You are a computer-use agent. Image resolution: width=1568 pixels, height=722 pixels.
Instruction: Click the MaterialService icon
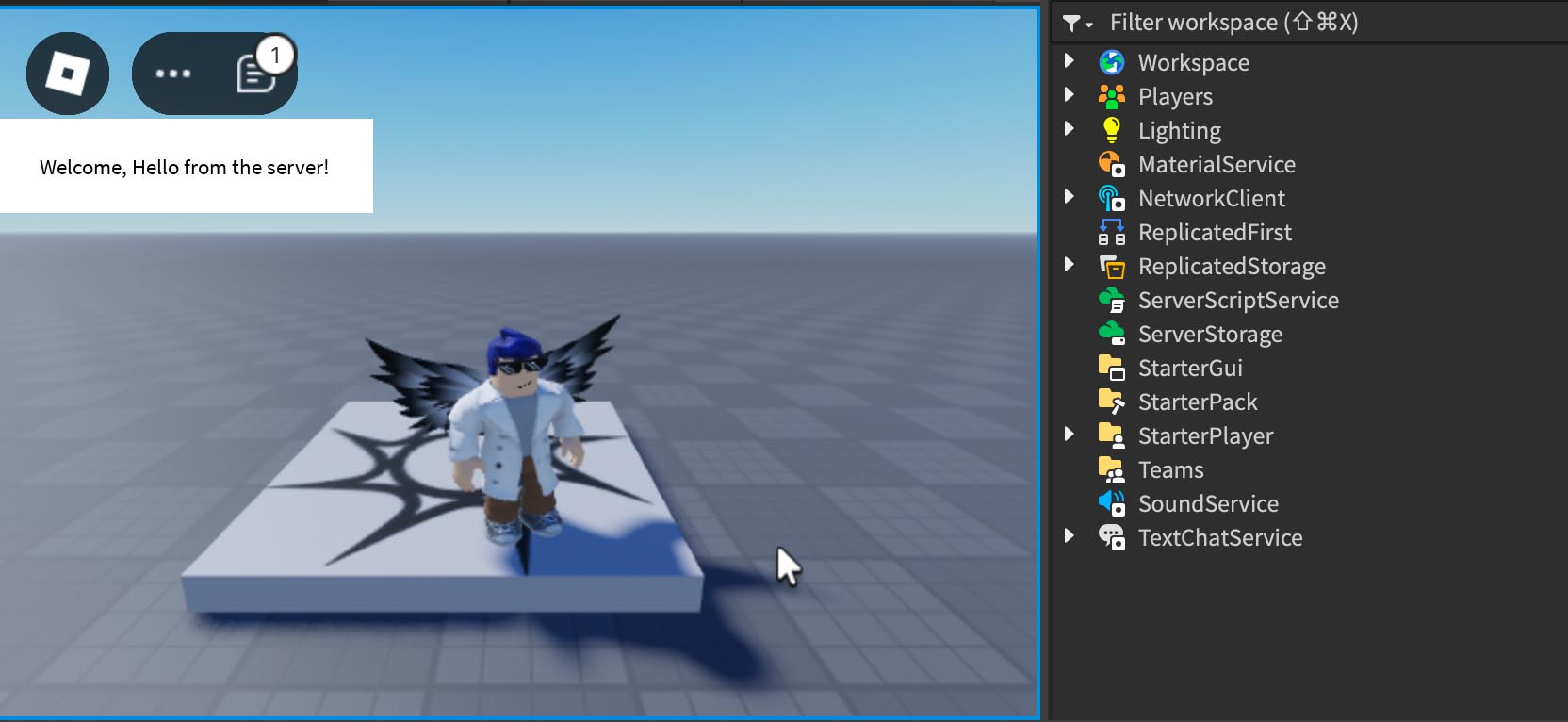1112,164
